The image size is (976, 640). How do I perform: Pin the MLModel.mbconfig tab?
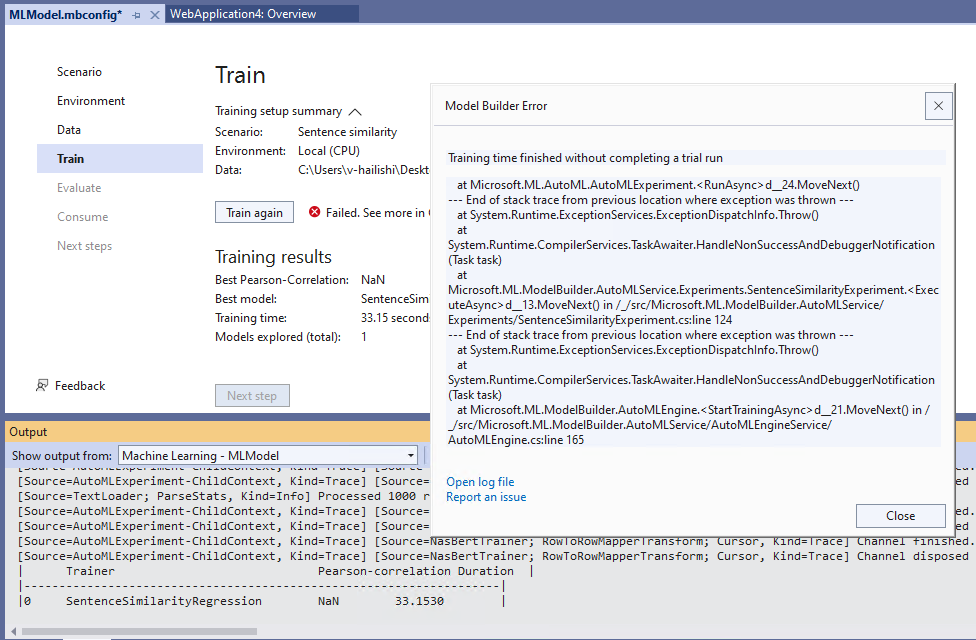pos(136,15)
